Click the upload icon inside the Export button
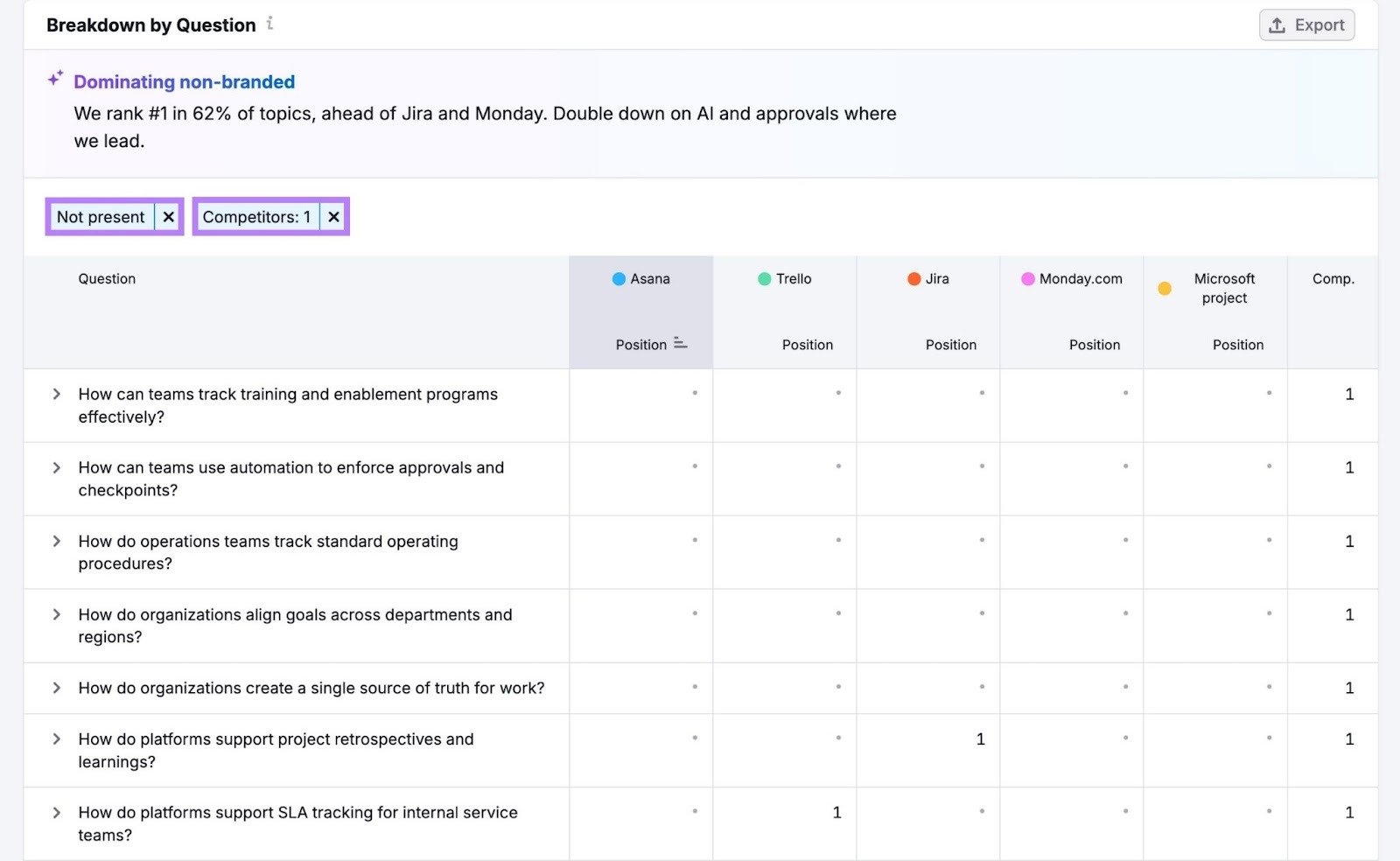 click(1277, 24)
